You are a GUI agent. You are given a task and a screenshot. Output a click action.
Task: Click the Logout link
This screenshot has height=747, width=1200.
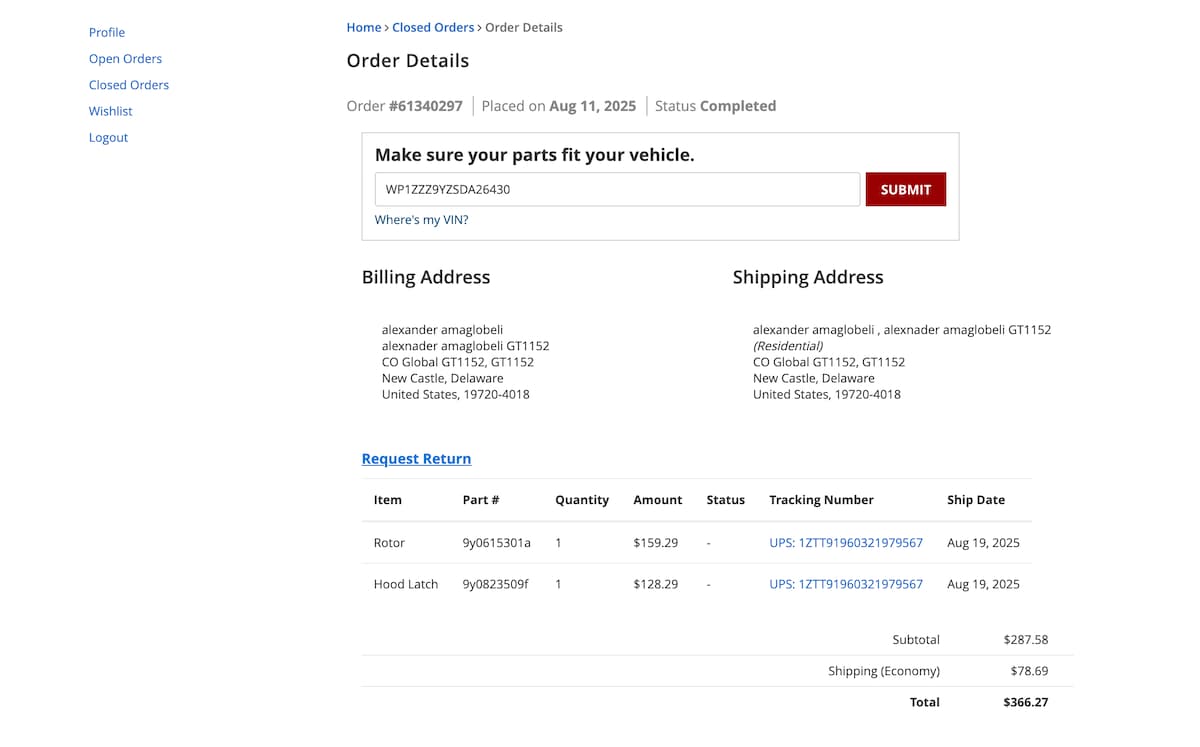tap(108, 138)
